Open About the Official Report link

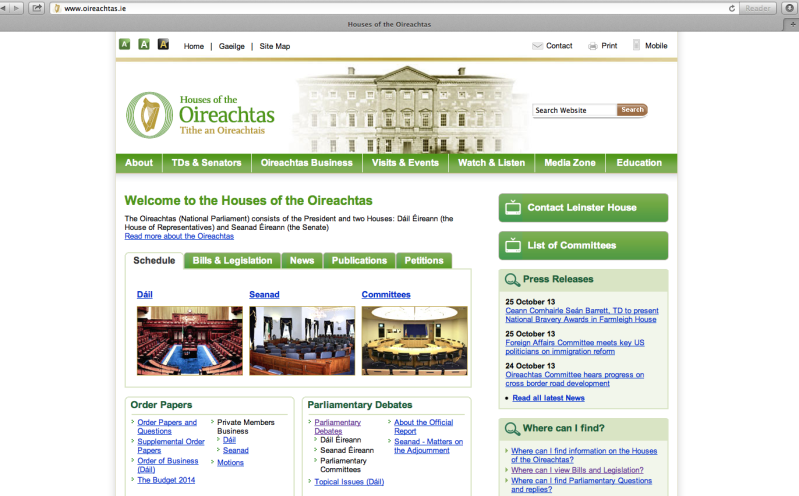423,427
